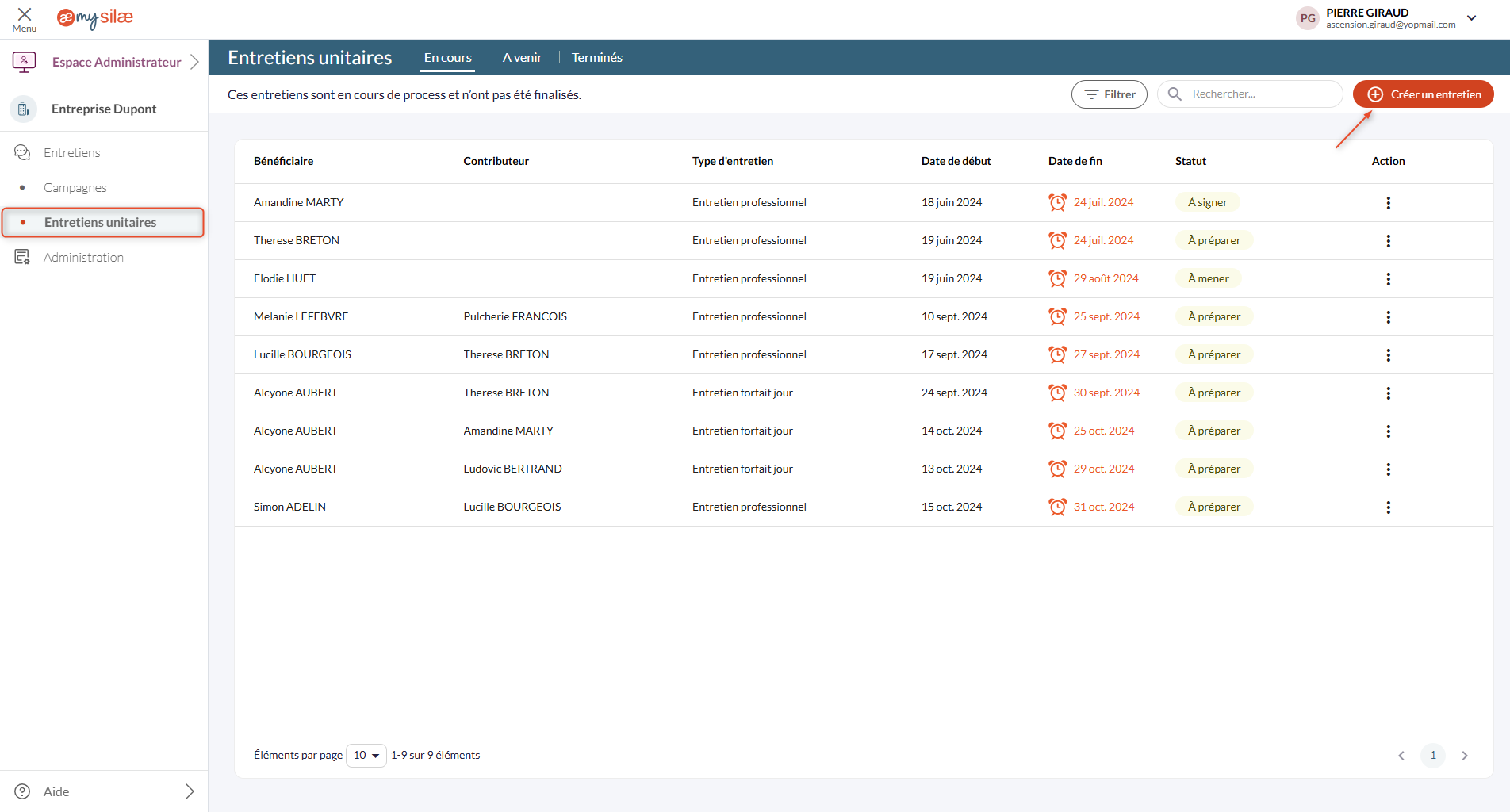Click the mysilae logo
Viewport: 1510px width, 812px height.
click(x=94, y=18)
